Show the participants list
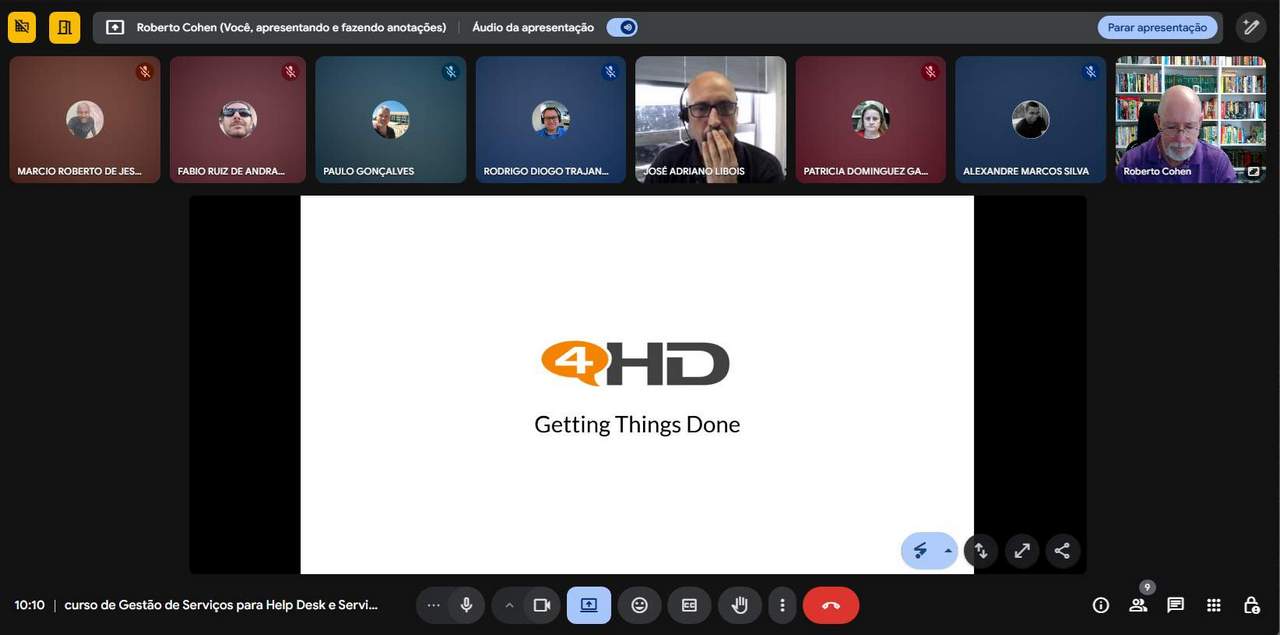Screen dimensions: 1280x635 click(x=1138, y=605)
